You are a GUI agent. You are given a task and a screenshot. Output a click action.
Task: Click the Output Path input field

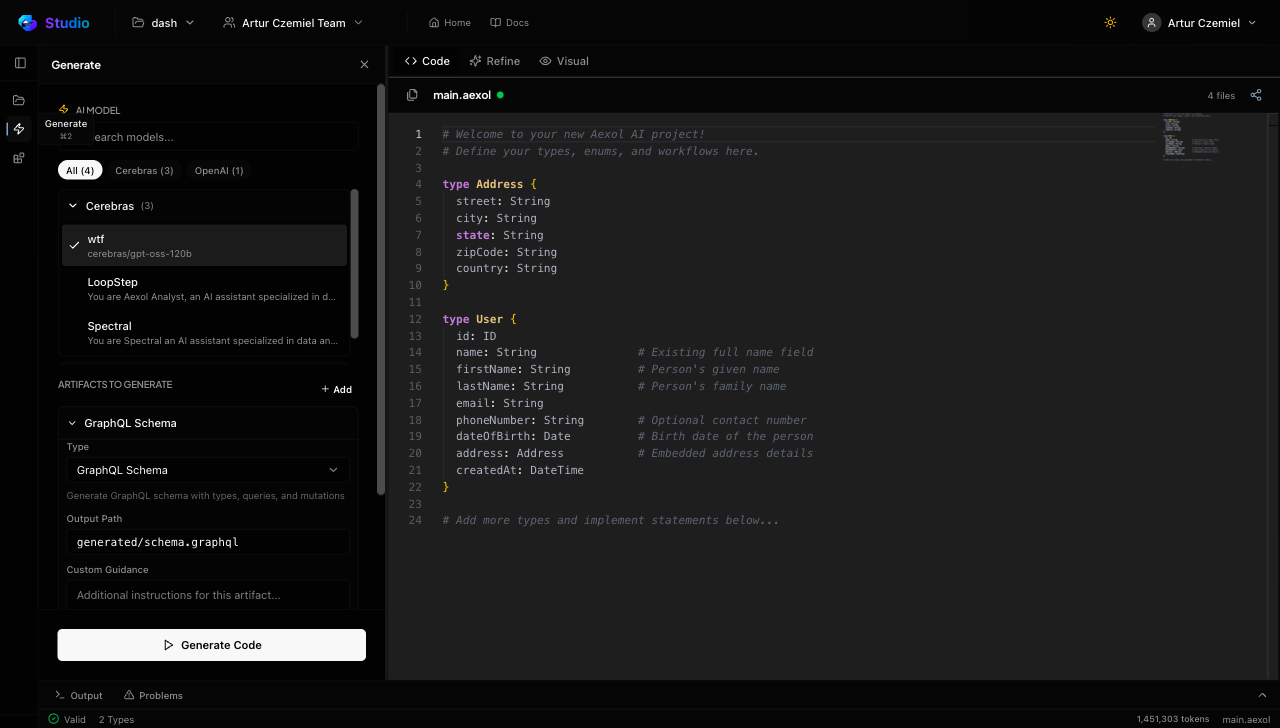(x=208, y=542)
